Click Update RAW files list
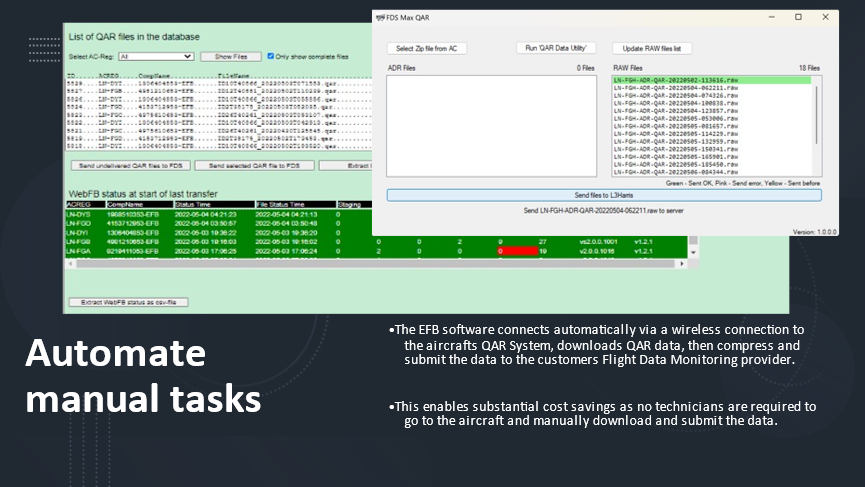865x487 pixels. pos(652,48)
